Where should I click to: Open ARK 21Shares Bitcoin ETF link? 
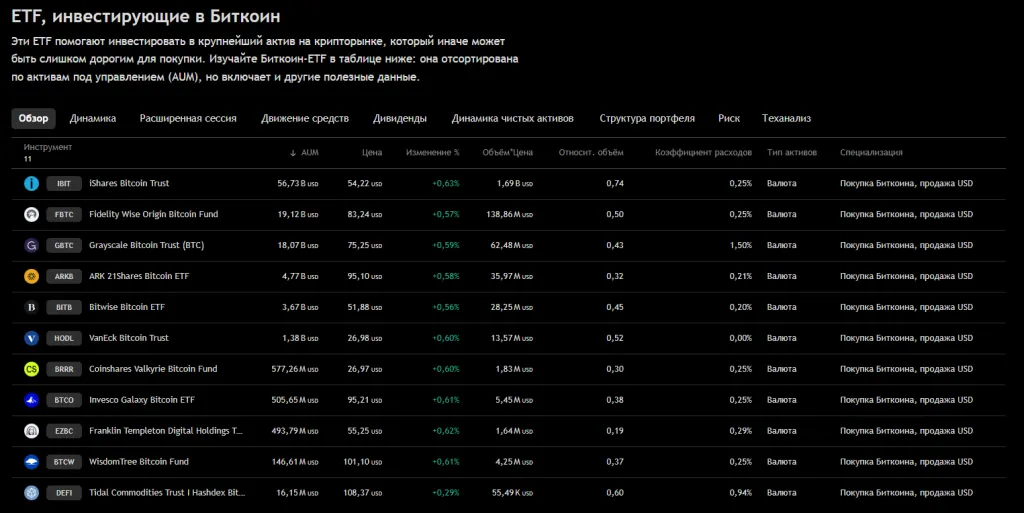pos(139,276)
